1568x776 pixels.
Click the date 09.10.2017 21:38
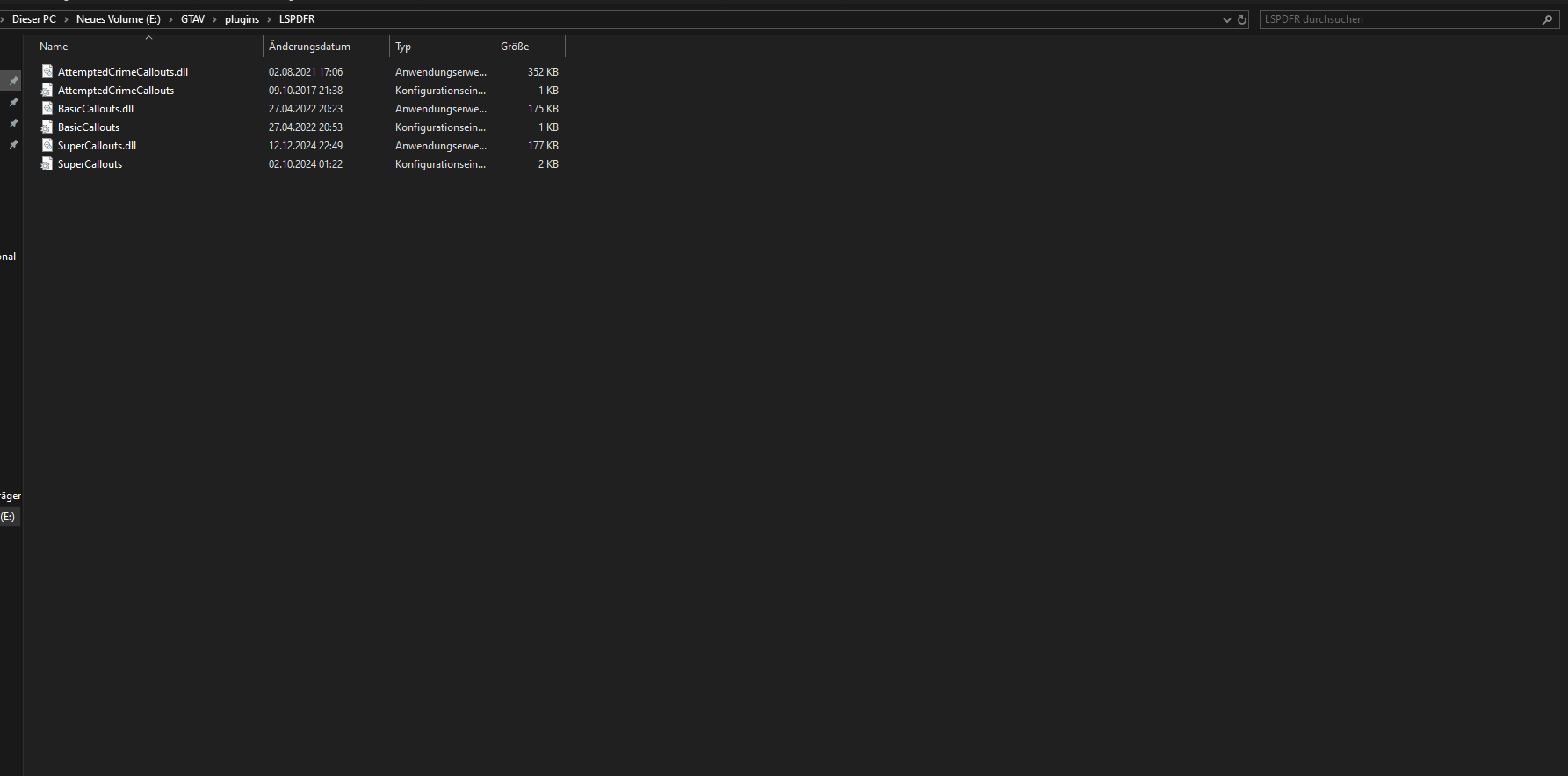tap(306, 91)
